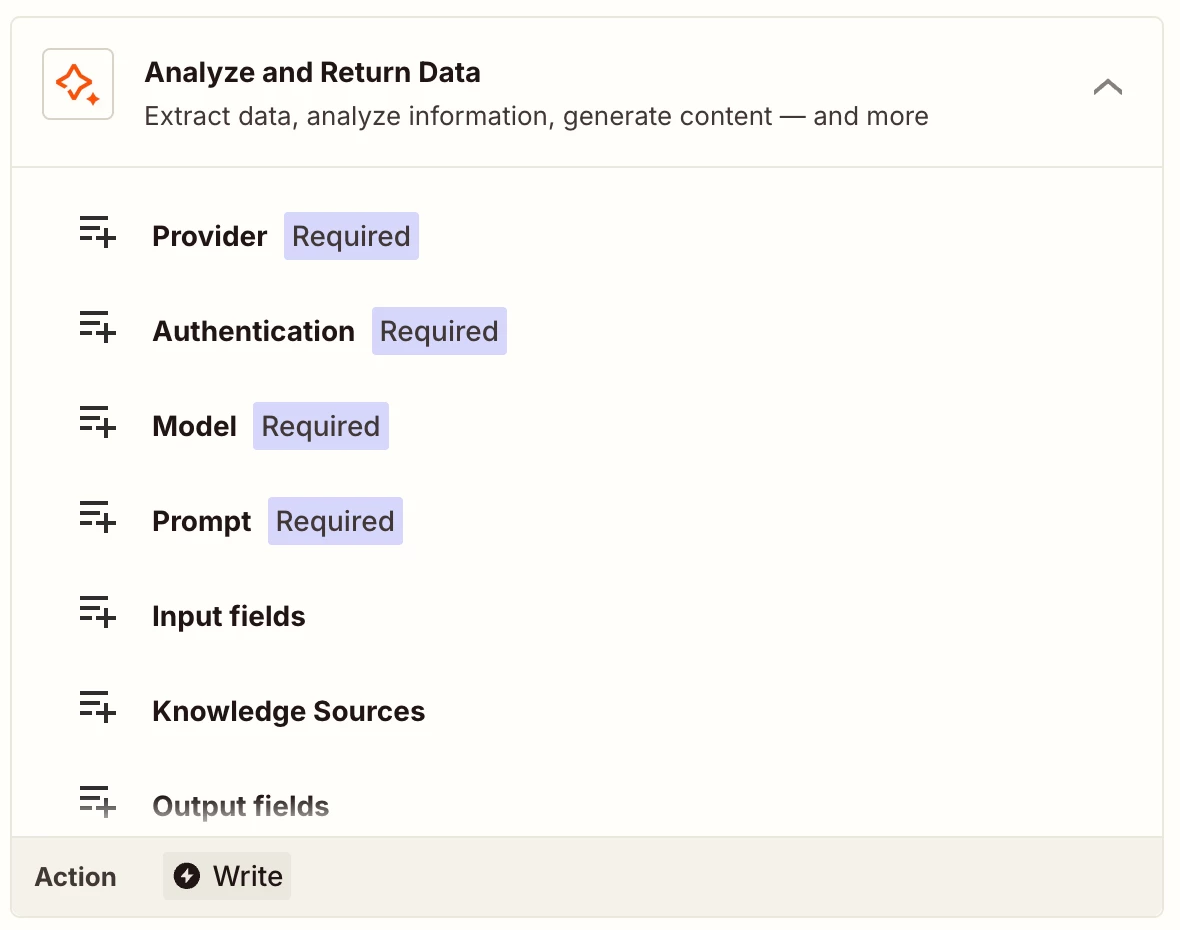The width and height of the screenshot is (1180, 930).
Task: Select the Model field label
Action: [194, 427]
